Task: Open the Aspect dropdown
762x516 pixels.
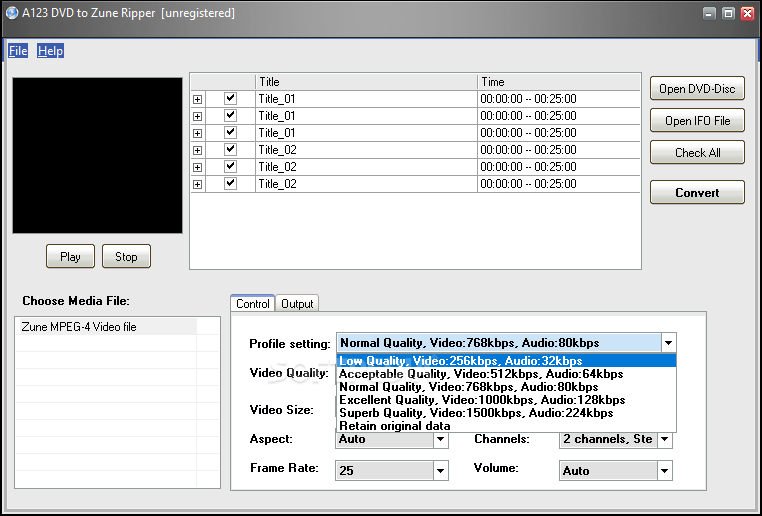Action: pos(441,440)
